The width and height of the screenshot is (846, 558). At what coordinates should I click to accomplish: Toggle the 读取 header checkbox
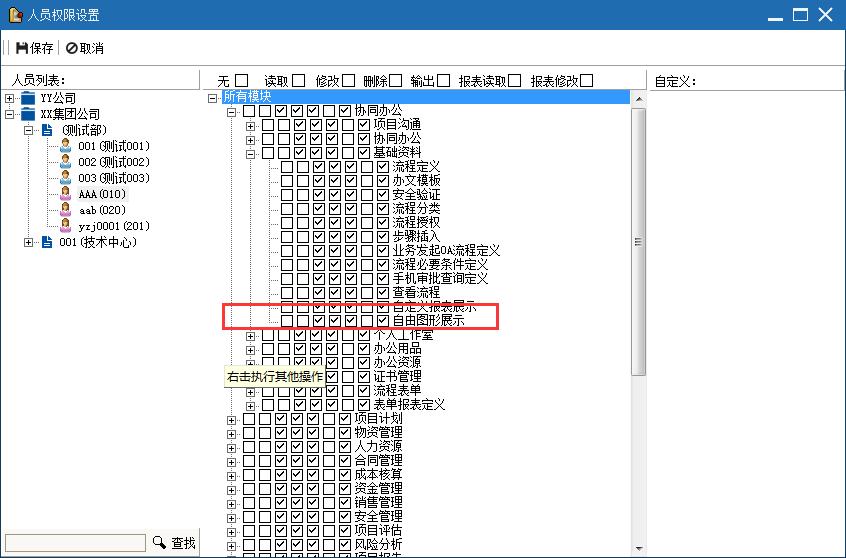click(x=299, y=80)
